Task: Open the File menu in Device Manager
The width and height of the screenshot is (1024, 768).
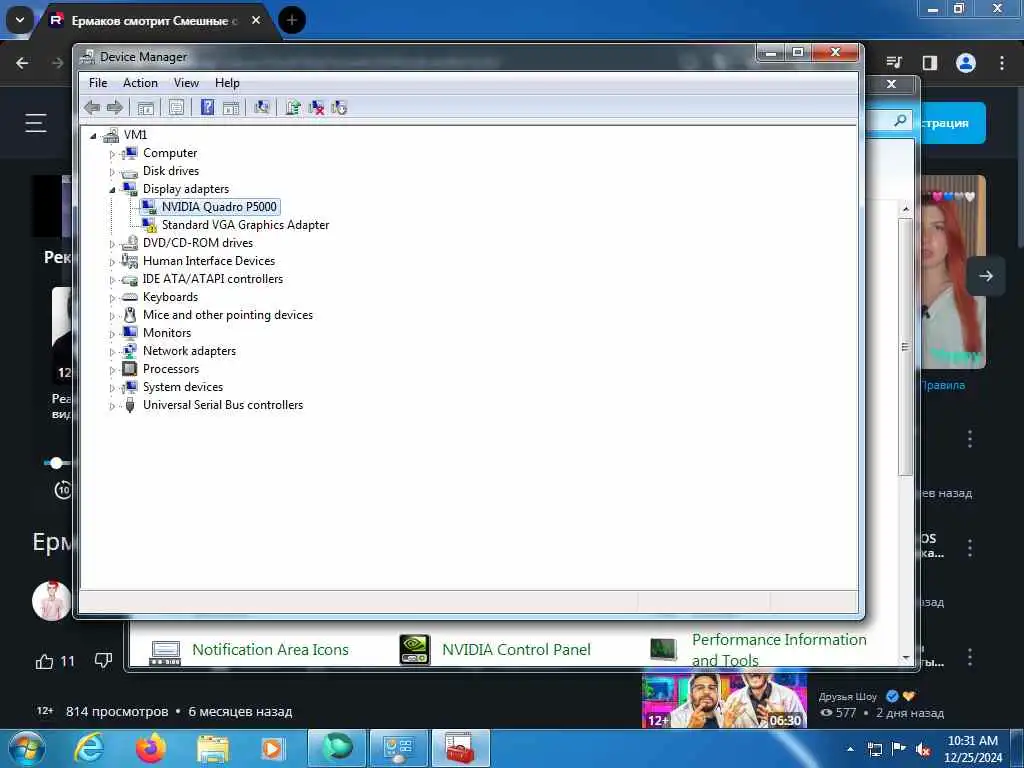Action: (98, 83)
